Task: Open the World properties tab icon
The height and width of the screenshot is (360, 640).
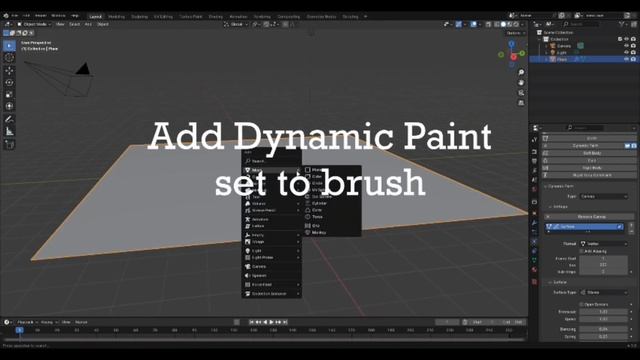Action: (534, 190)
